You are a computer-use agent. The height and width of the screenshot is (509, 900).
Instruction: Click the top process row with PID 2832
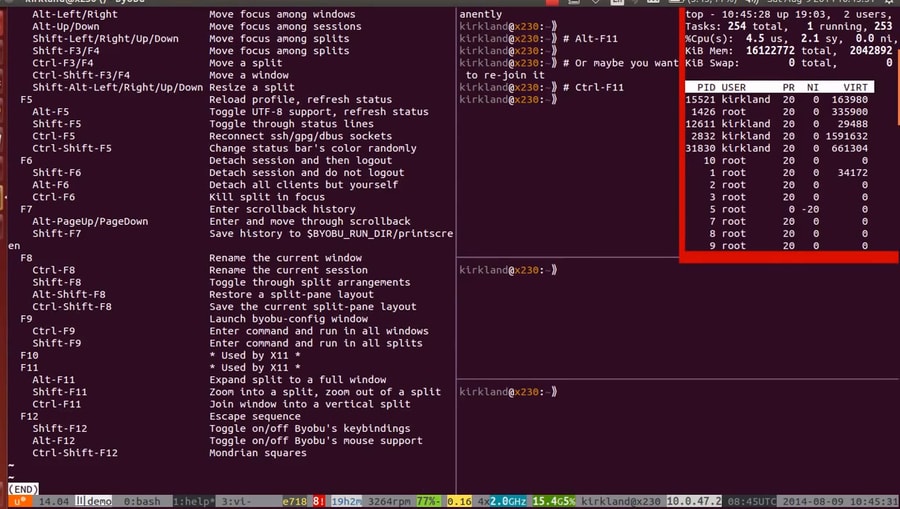(777, 136)
